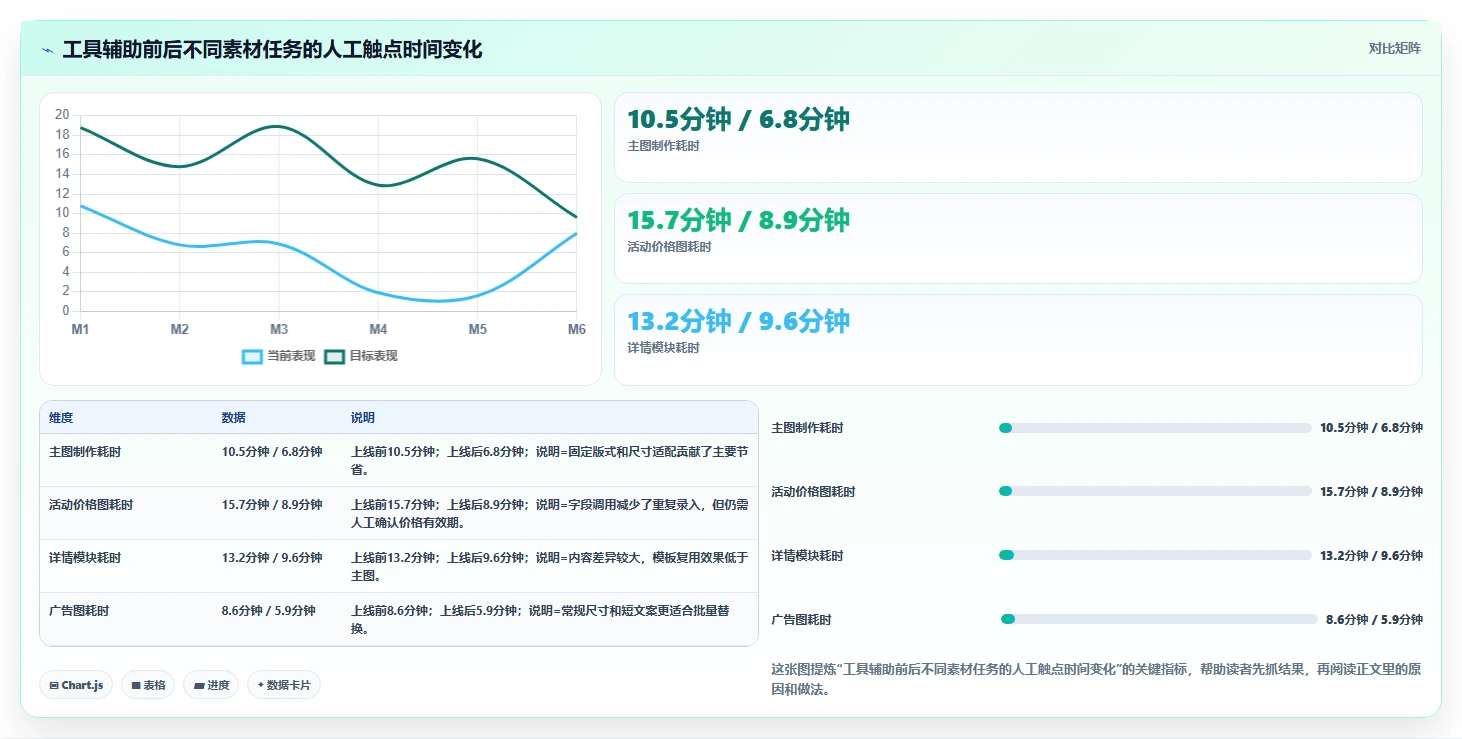The width and height of the screenshot is (1462, 739).
Task: Click the summary paragraph starting 这张图提炼
Action: (1096, 679)
